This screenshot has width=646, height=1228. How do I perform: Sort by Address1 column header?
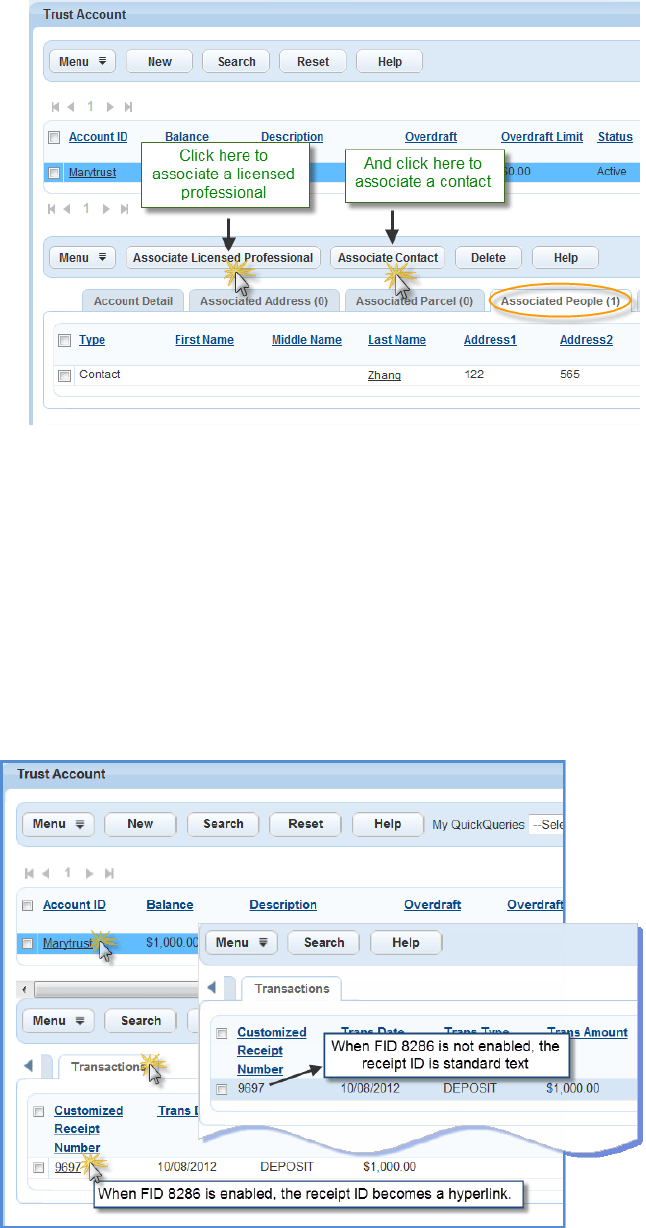pos(490,340)
